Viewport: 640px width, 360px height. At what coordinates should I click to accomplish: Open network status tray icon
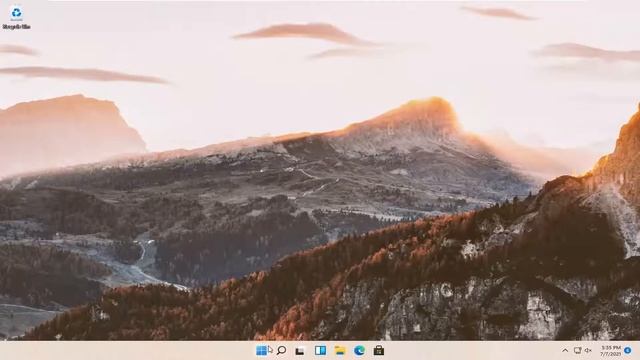tap(578, 351)
